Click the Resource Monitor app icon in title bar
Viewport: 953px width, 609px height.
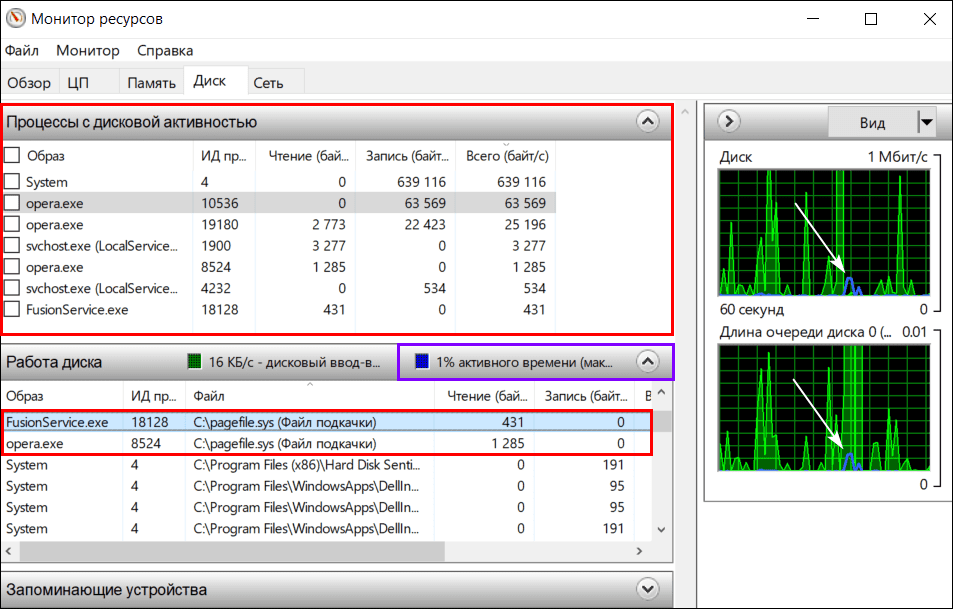point(15,19)
